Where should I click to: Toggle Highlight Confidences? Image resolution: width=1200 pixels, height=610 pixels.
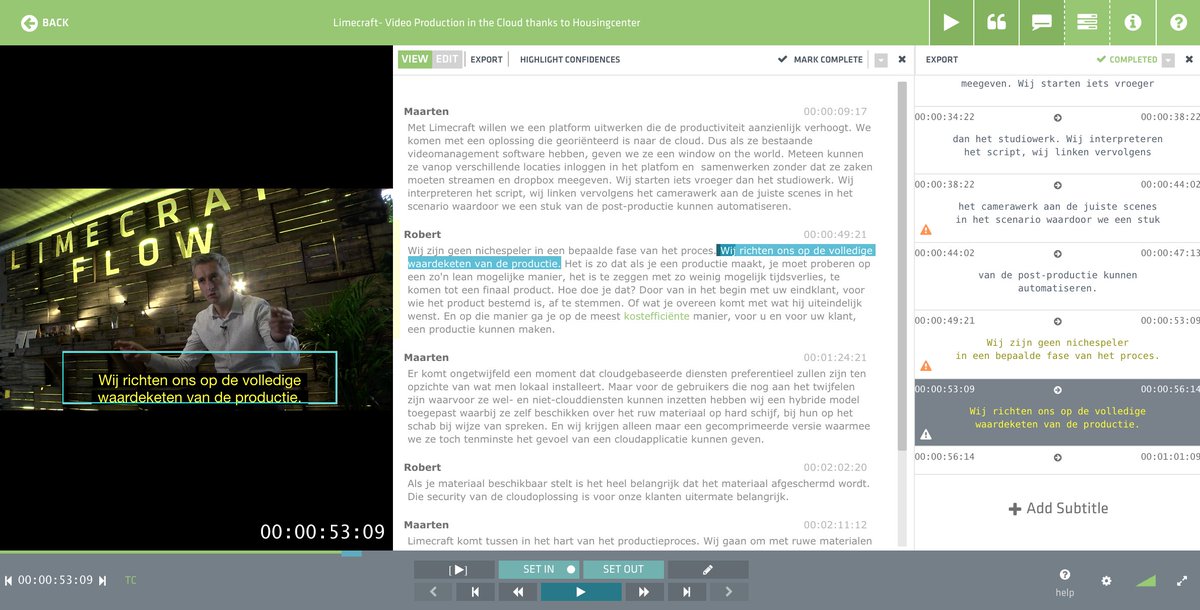[570, 59]
